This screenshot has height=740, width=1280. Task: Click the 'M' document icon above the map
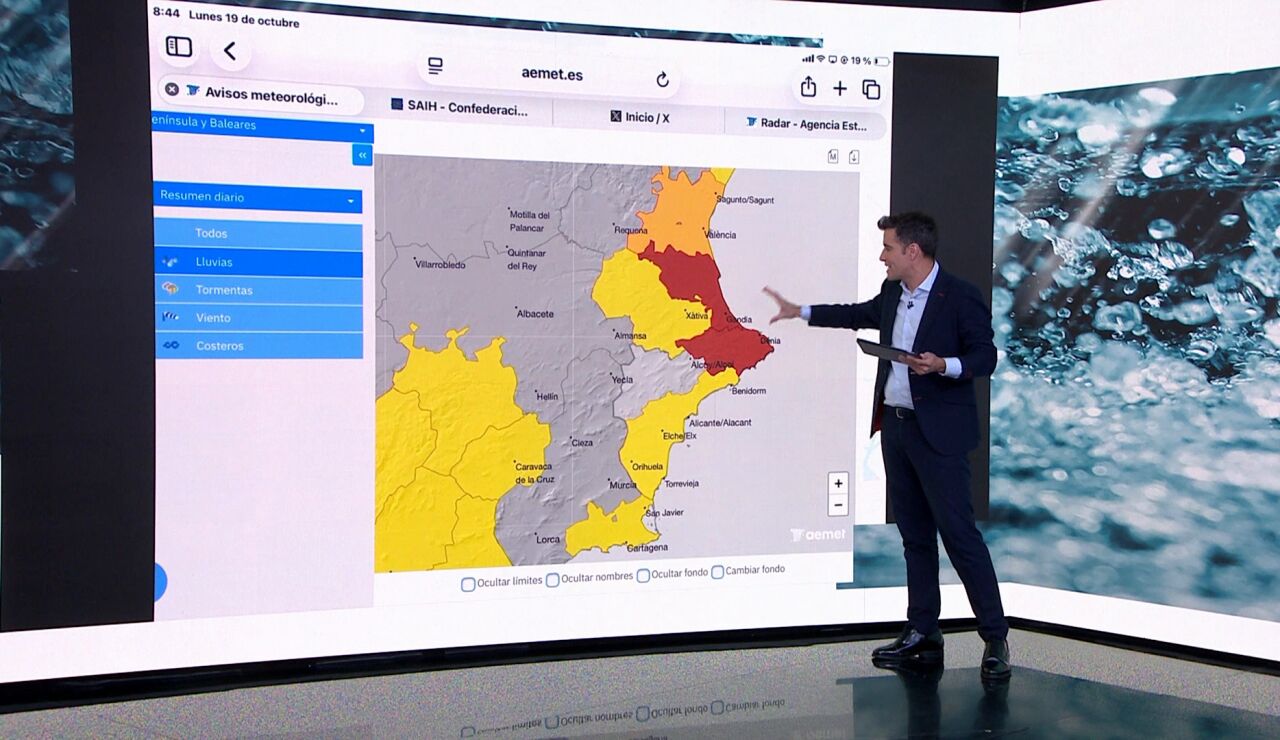coord(833,156)
